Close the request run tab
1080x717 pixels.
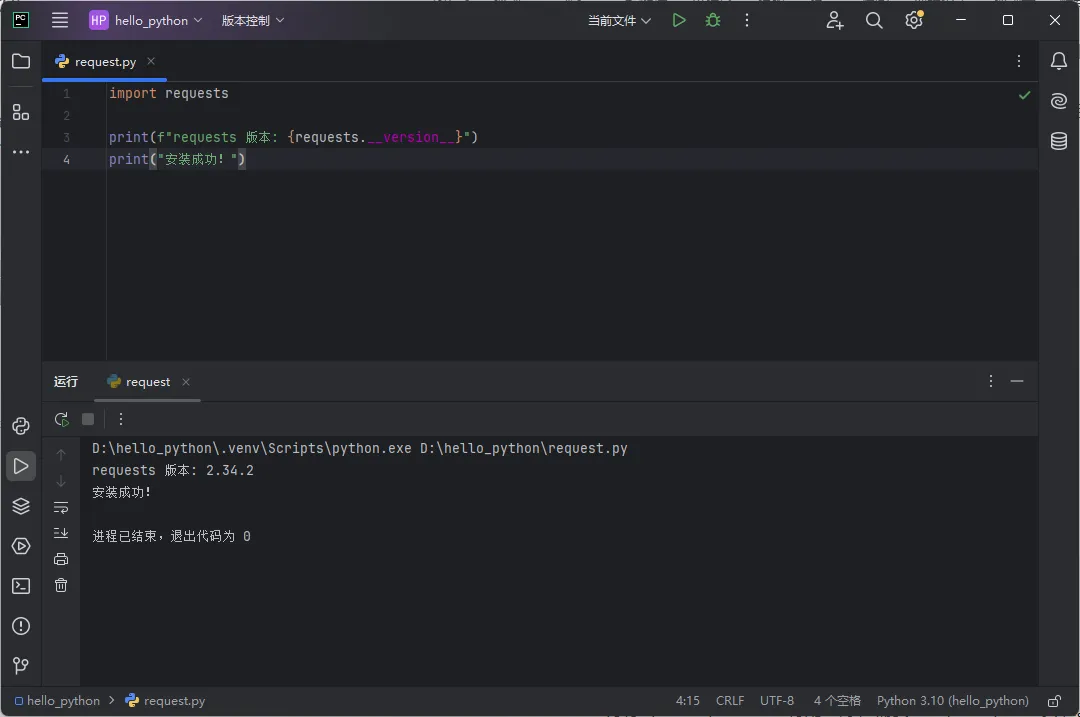(186, 382)
